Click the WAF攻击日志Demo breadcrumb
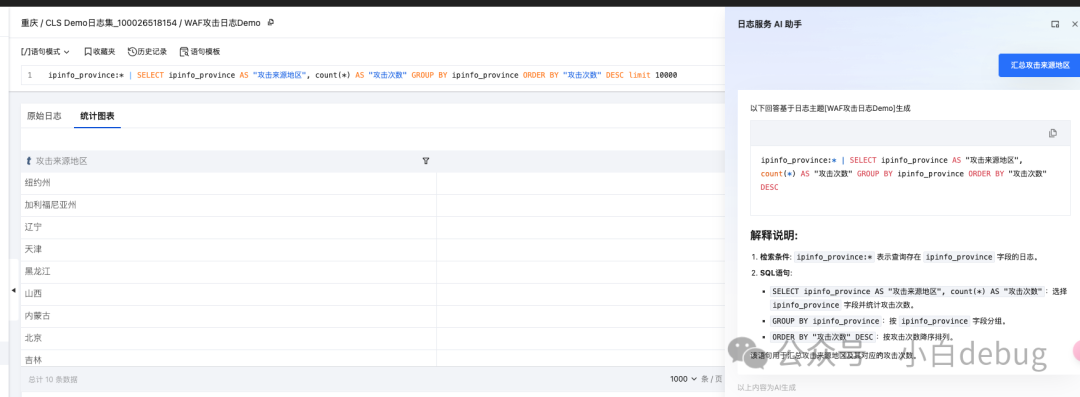Image resolution: width=1080 pixels, height=397 pixels. click(222, 23)
